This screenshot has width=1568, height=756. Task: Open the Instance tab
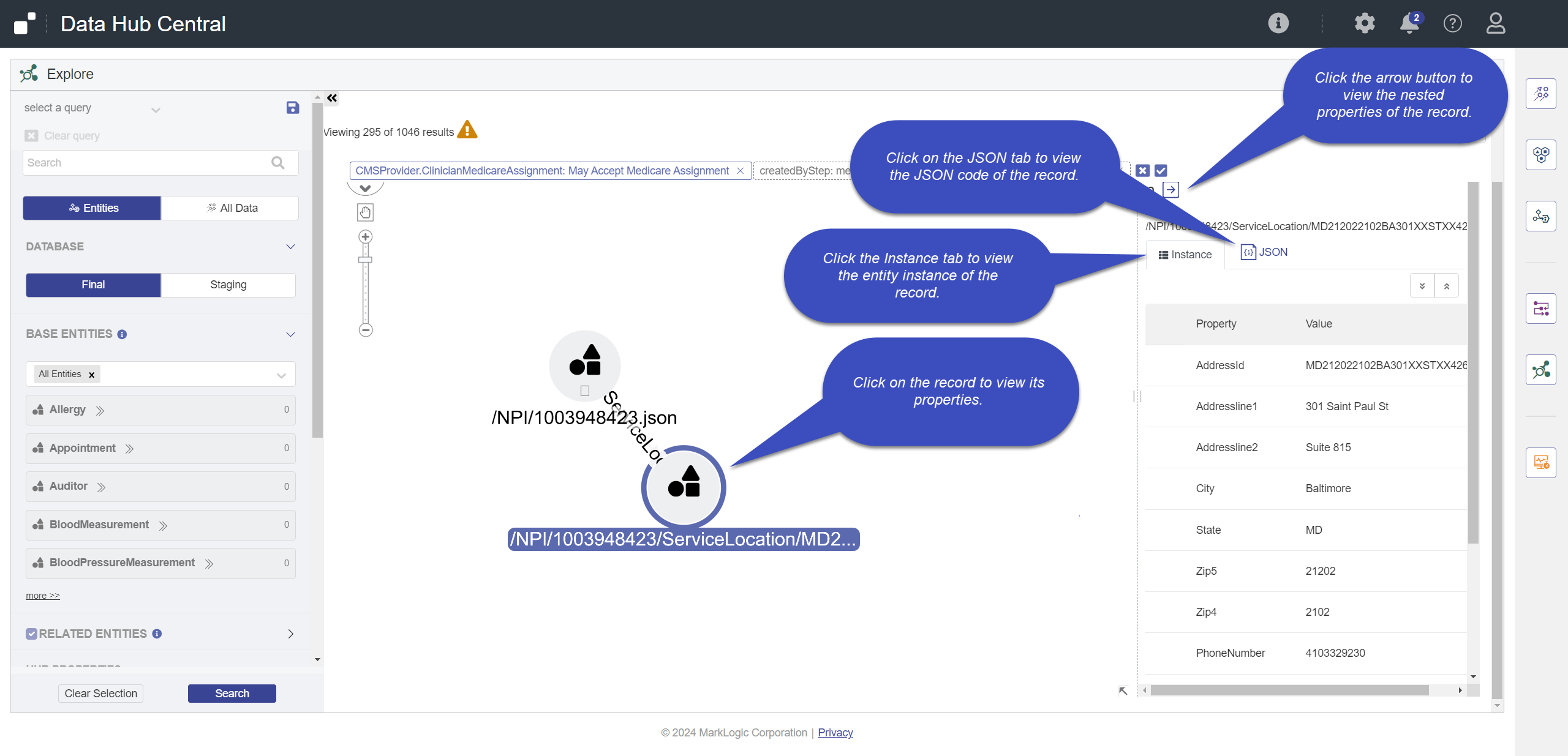point(1185,254)
